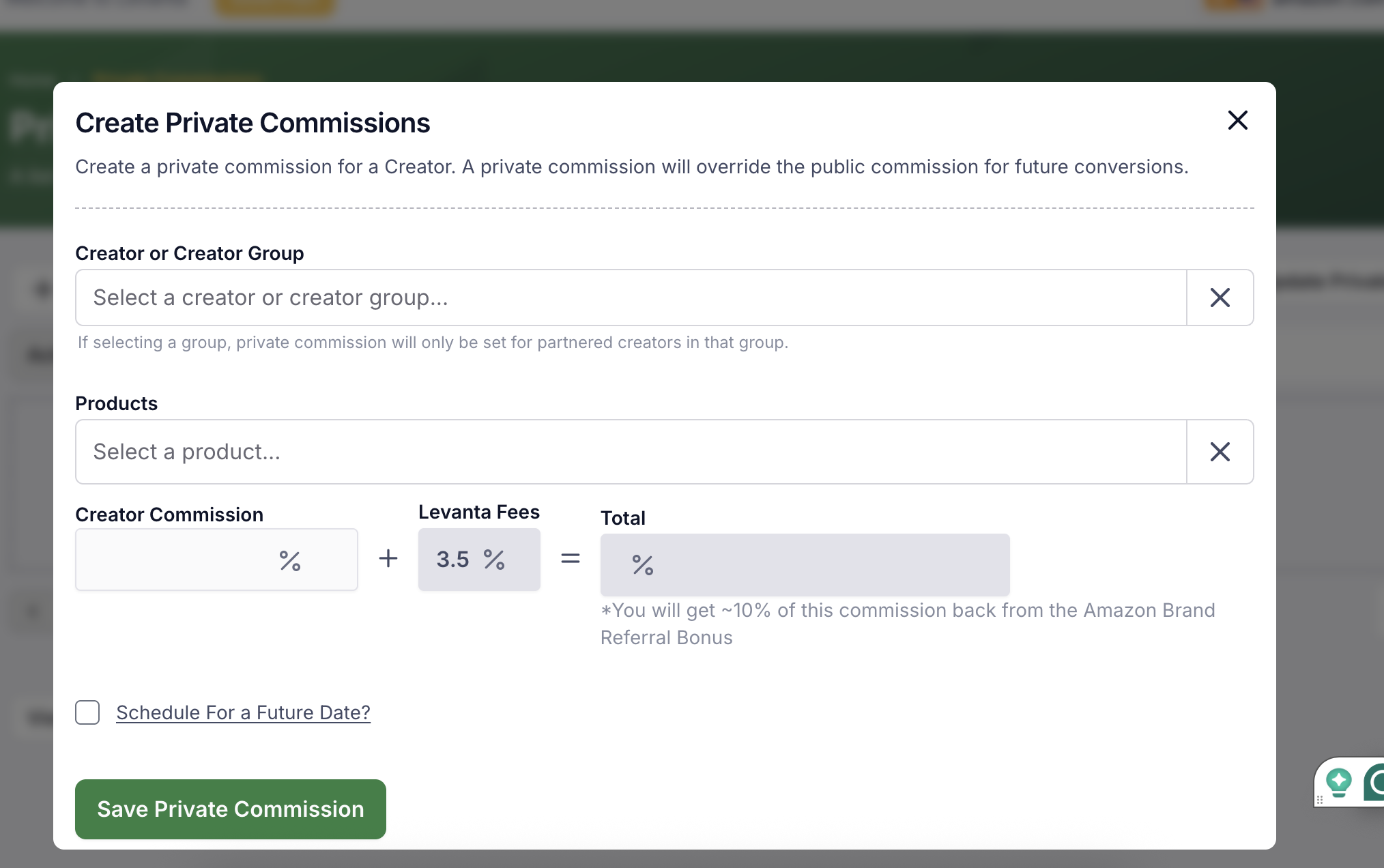The height and width of the screenshot is (868, 1384).
Task: Click the equals sign before Total
Action: pos(571,558)
